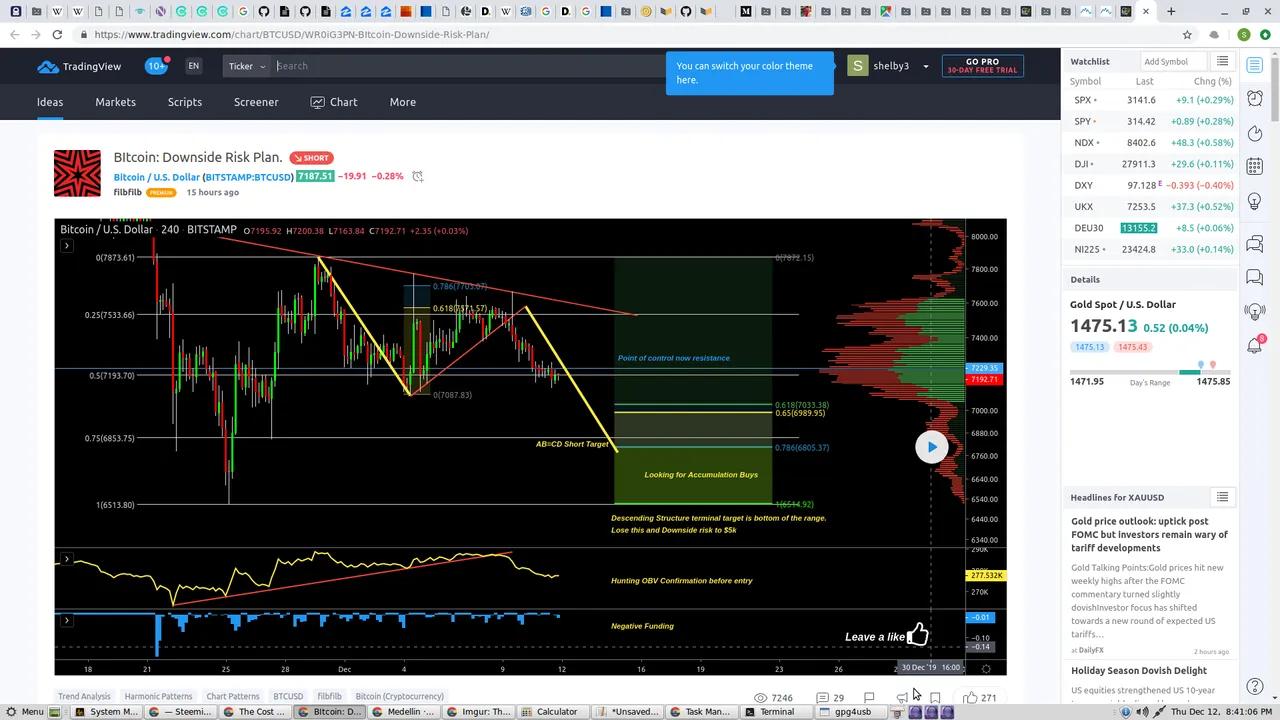Click the browser reload button
Image resolution: width=1280 pixels, height=720 pixels.
tap(57, 34)
